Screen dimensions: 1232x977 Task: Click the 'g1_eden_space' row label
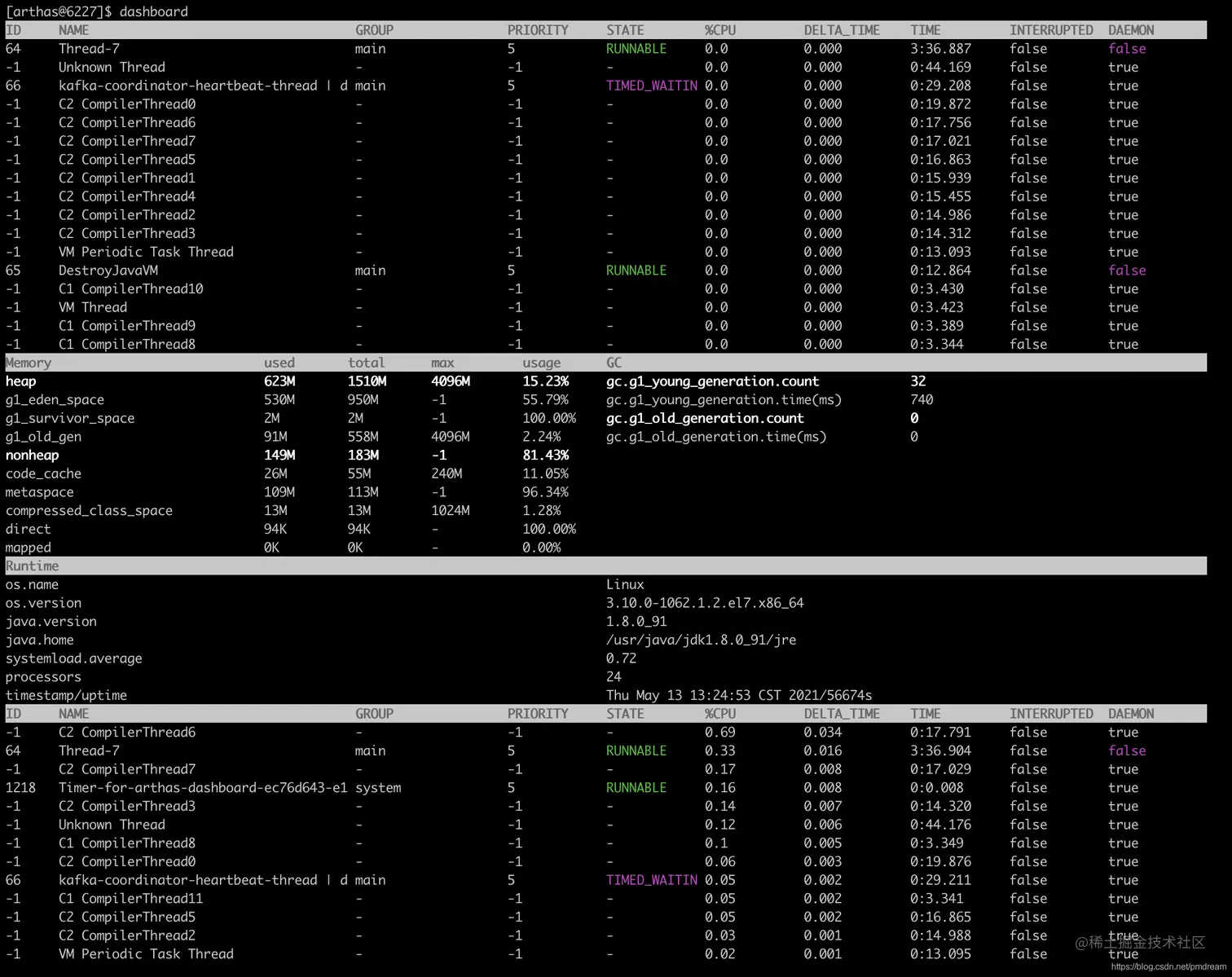[55, 400]
